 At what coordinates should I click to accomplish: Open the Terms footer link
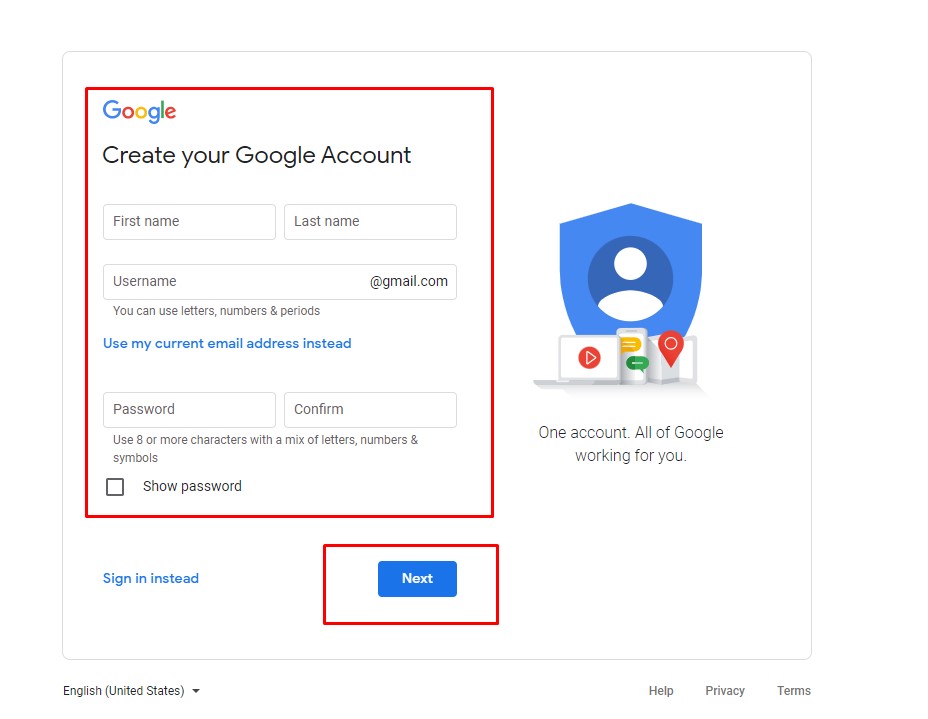(794, 691)
